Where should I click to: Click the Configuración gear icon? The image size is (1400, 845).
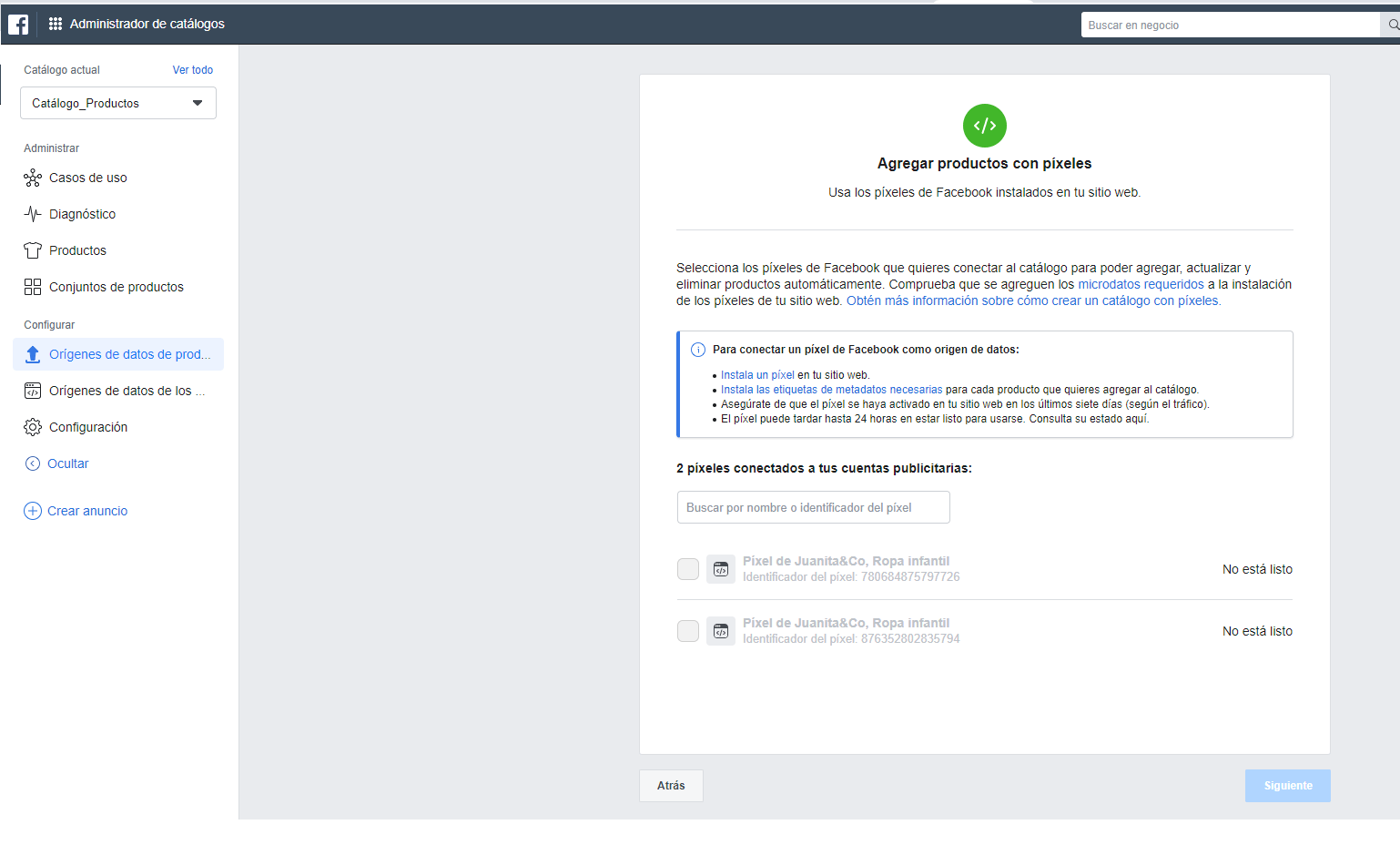coord(33,427)
